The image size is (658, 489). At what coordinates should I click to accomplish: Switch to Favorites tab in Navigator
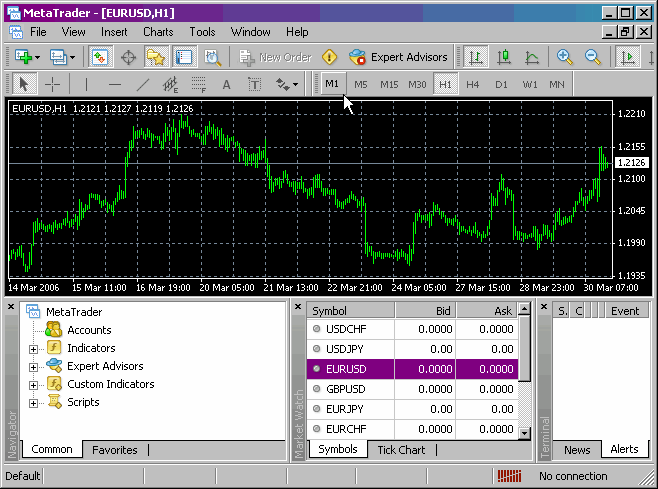pyautogui.click(x=115, y=450)
